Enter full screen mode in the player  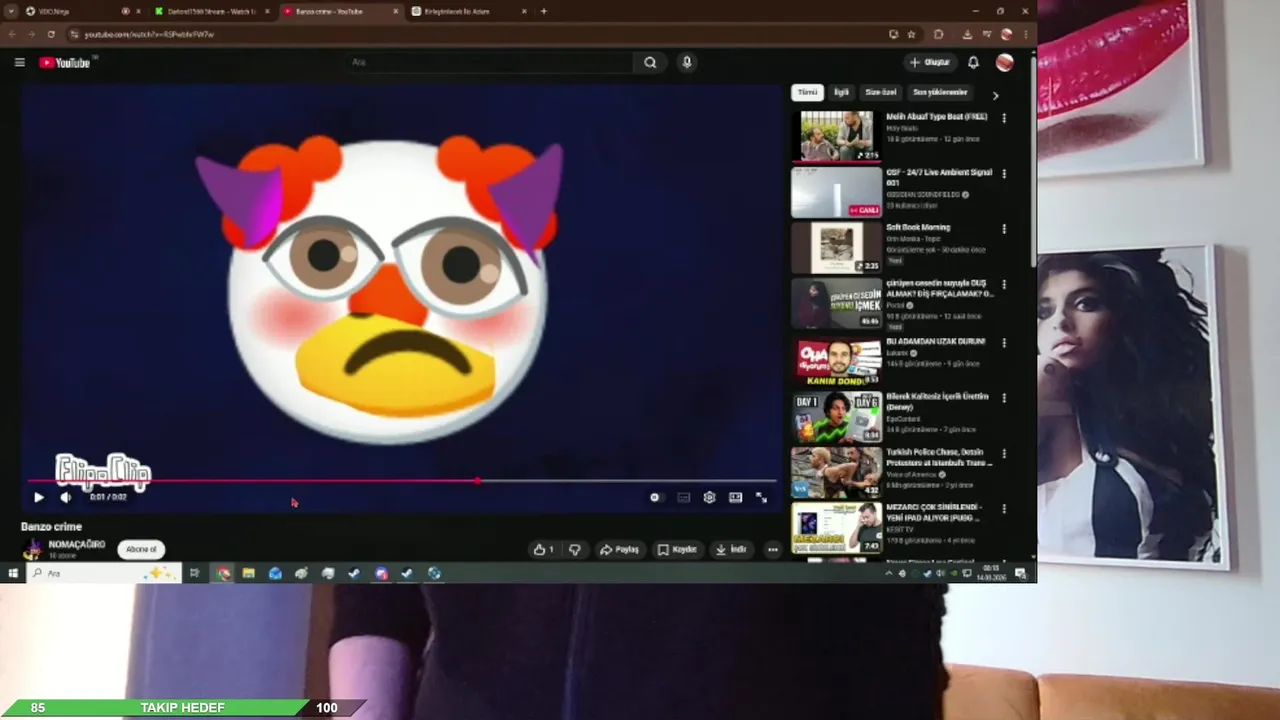pos(761,497)
